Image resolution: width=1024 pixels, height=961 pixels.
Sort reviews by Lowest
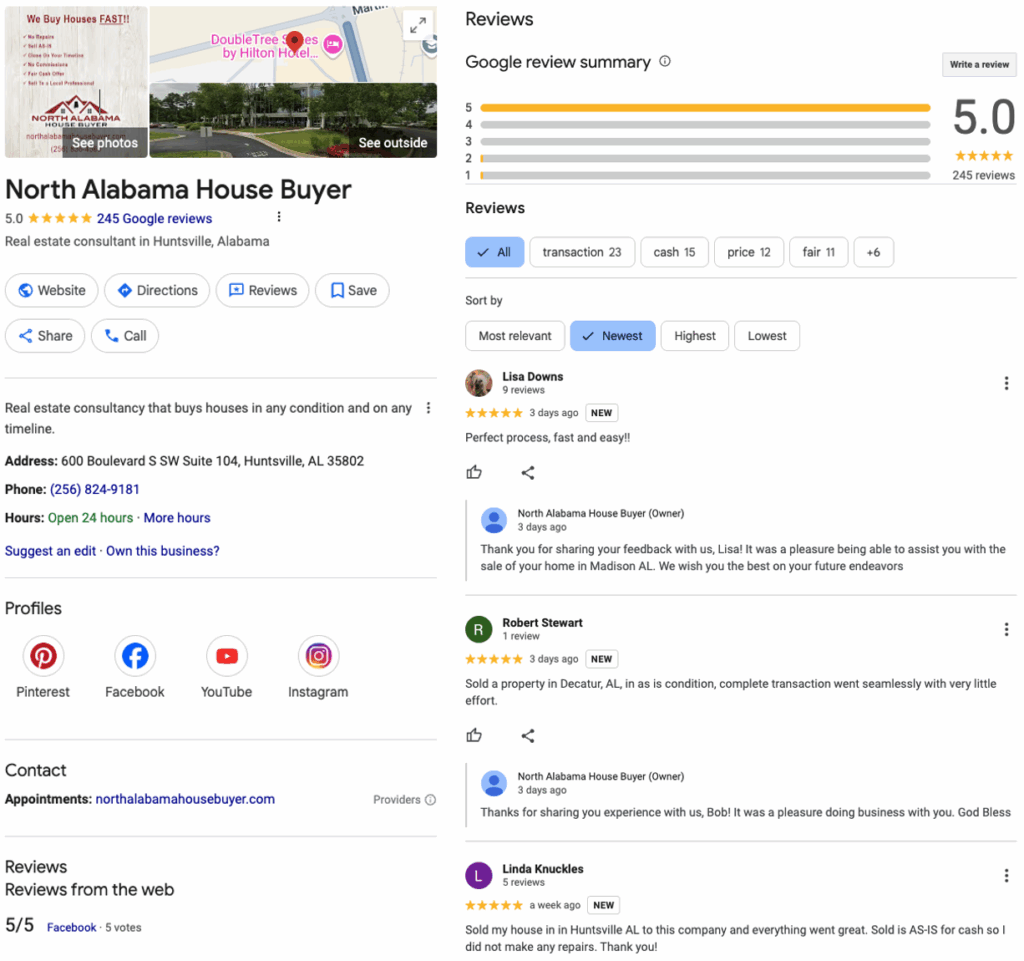[x=767, y=336]
